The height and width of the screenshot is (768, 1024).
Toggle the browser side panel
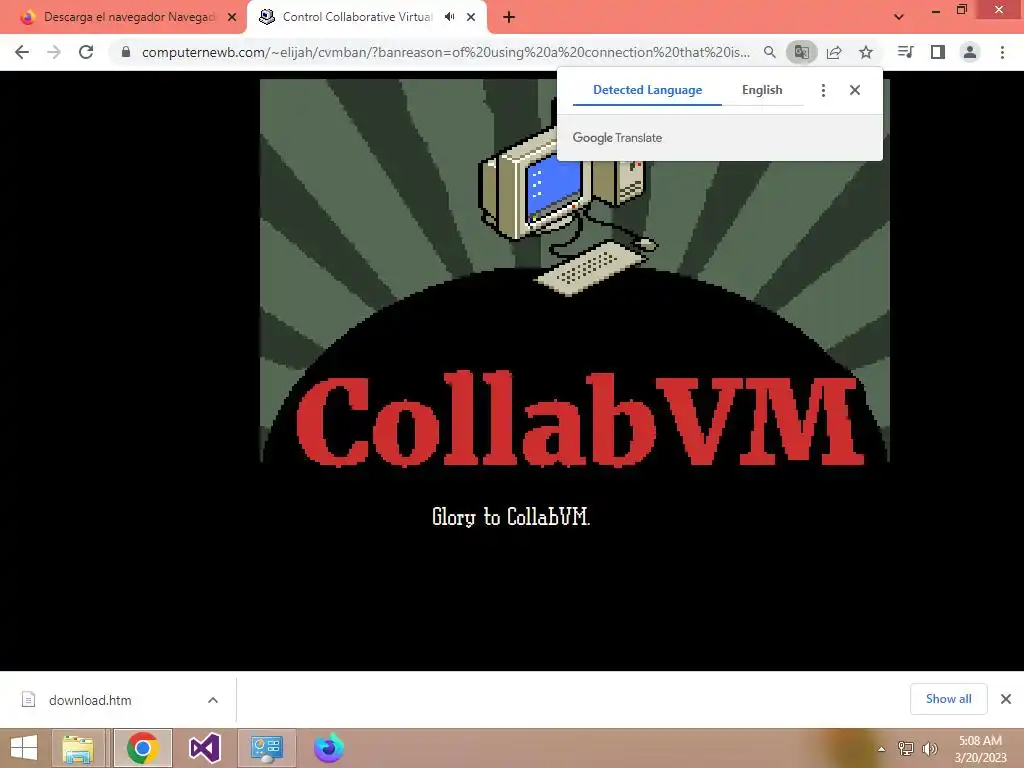coord(938,52)
